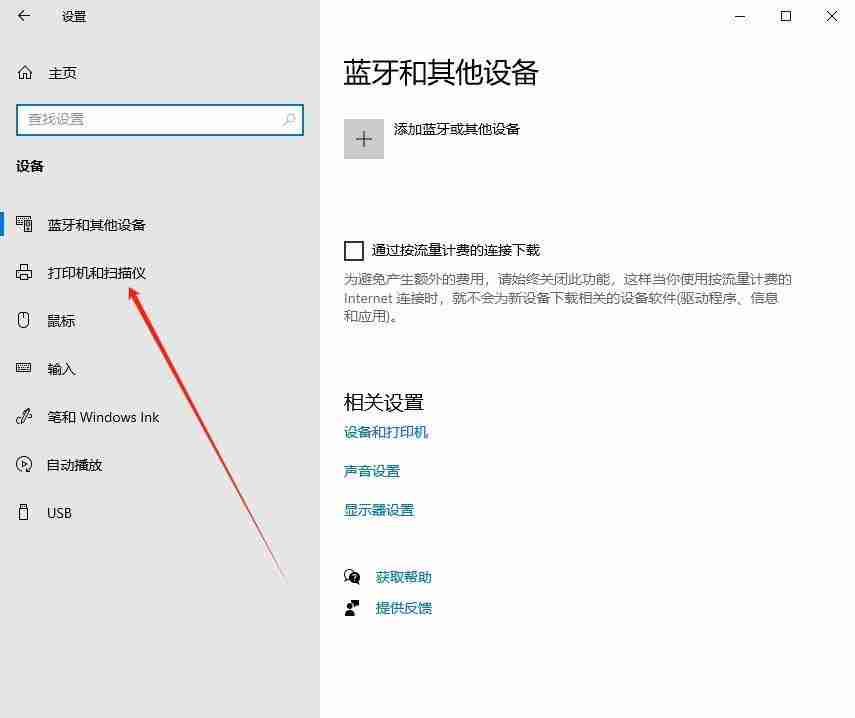Open 声音设置 under 相关设置

point(371,470)
